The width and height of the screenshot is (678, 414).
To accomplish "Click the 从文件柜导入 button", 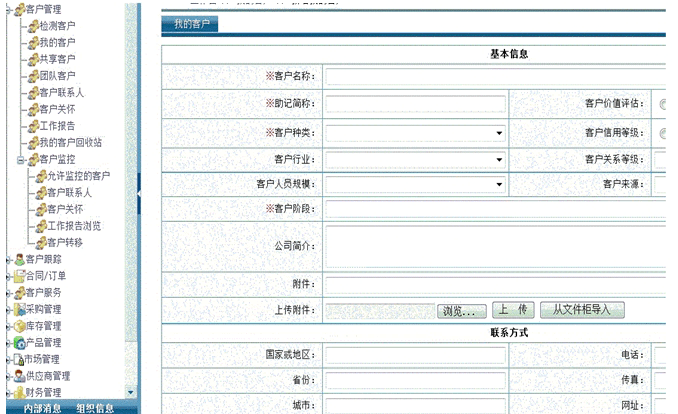I will pyautogui.click(x=582, y=310).
